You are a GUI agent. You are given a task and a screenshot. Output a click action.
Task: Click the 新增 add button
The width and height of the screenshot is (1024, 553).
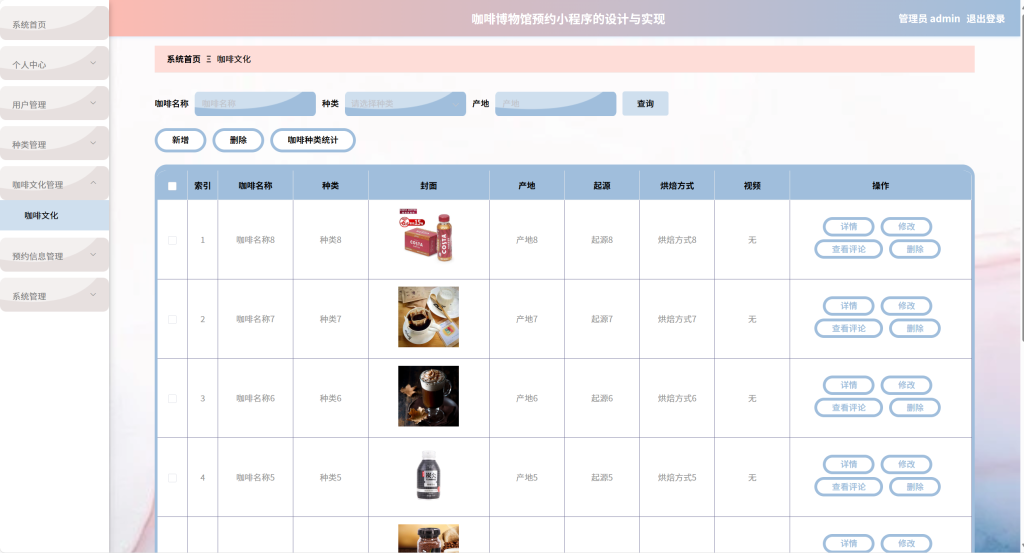[x=180, y=140]
